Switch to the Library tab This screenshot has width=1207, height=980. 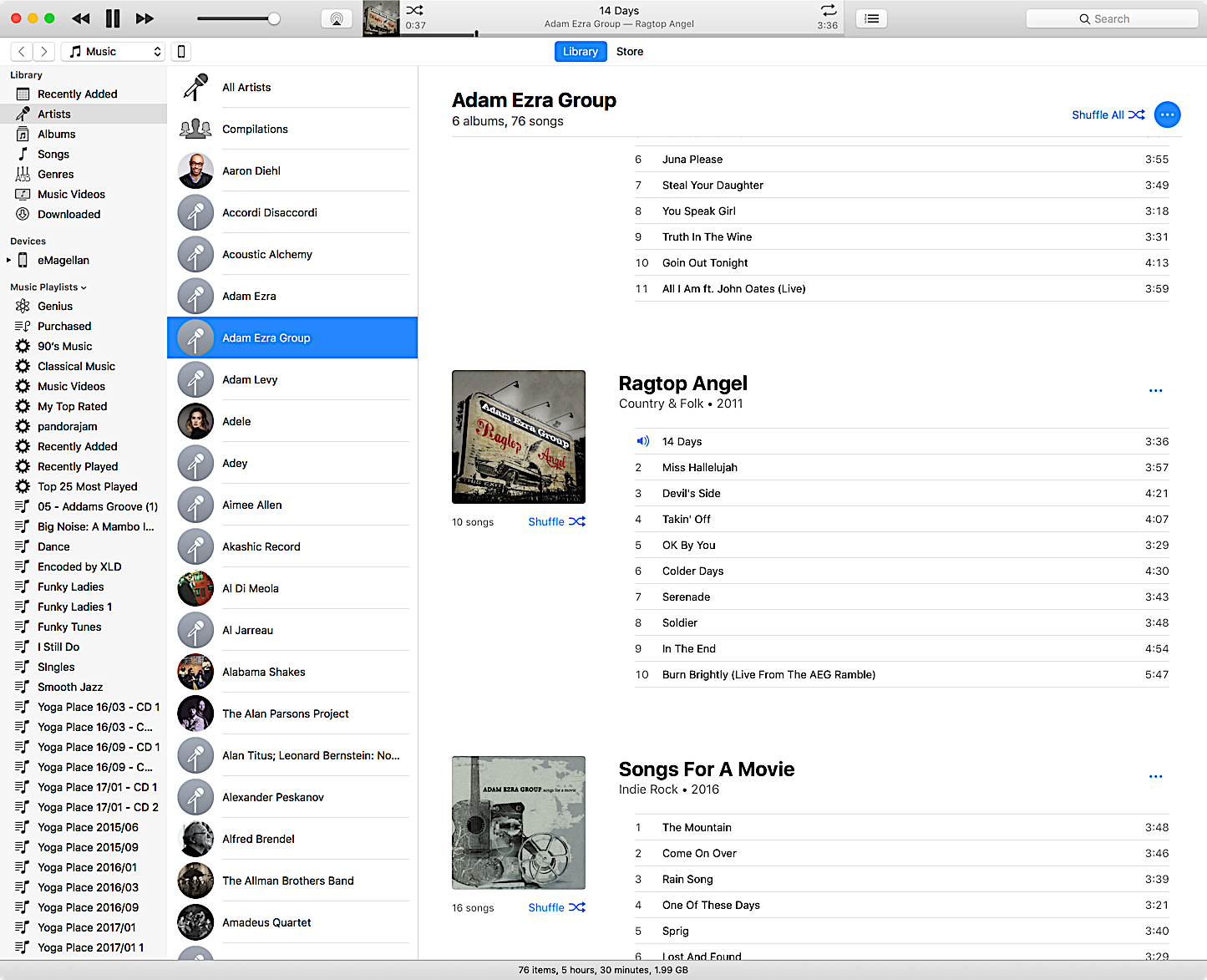[x=581, y=52]
